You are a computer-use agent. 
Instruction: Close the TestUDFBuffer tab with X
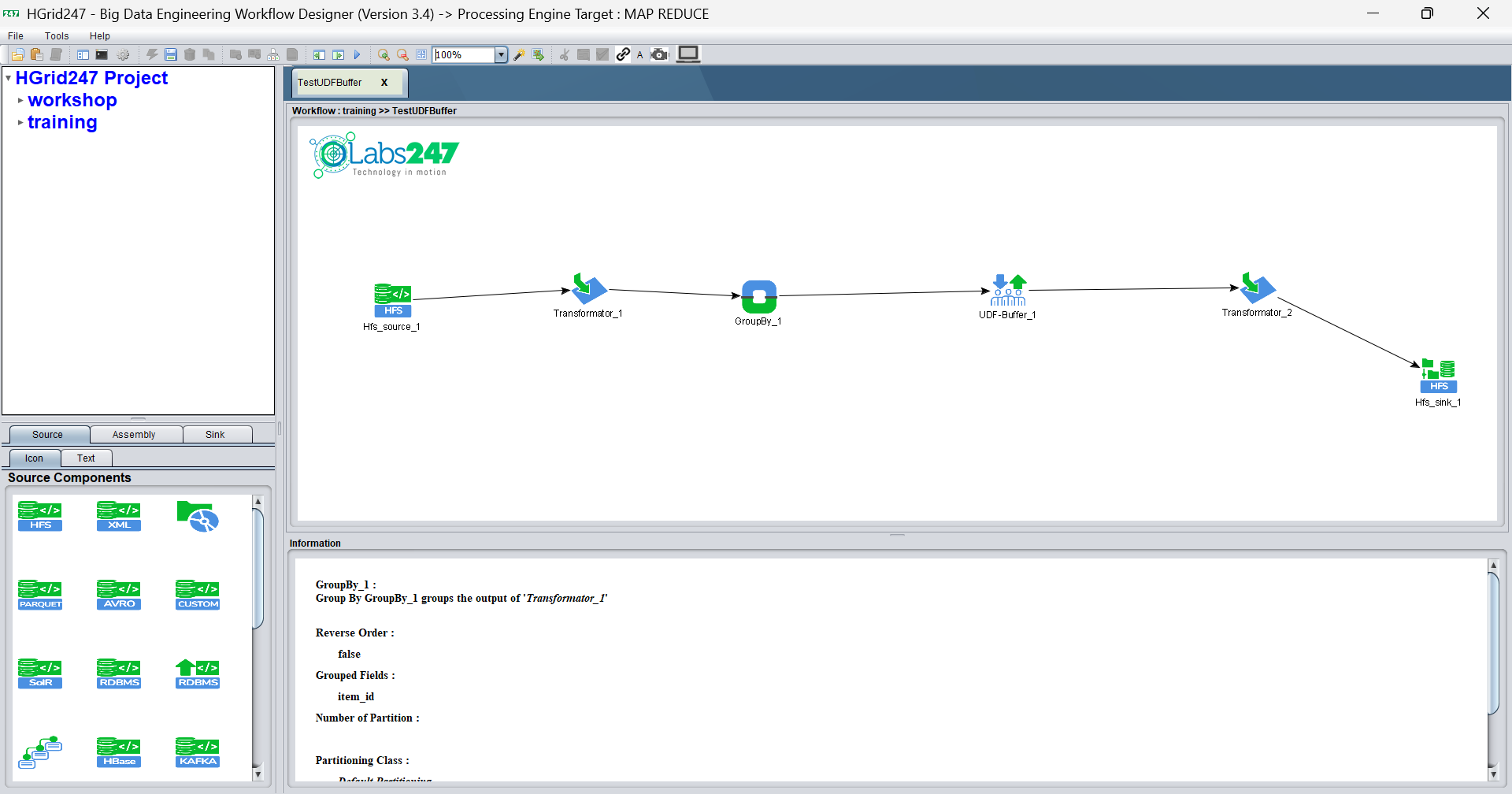pos(384,82)
